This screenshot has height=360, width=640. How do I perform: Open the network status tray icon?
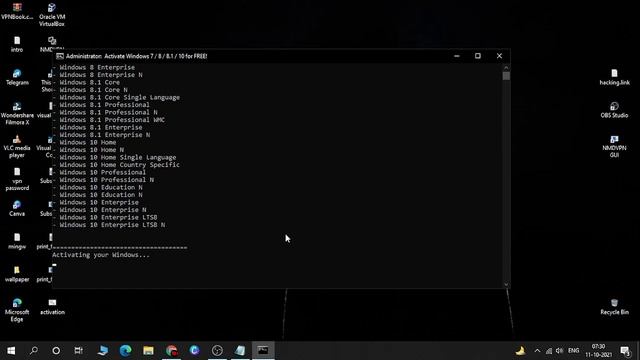coord(549,351)
